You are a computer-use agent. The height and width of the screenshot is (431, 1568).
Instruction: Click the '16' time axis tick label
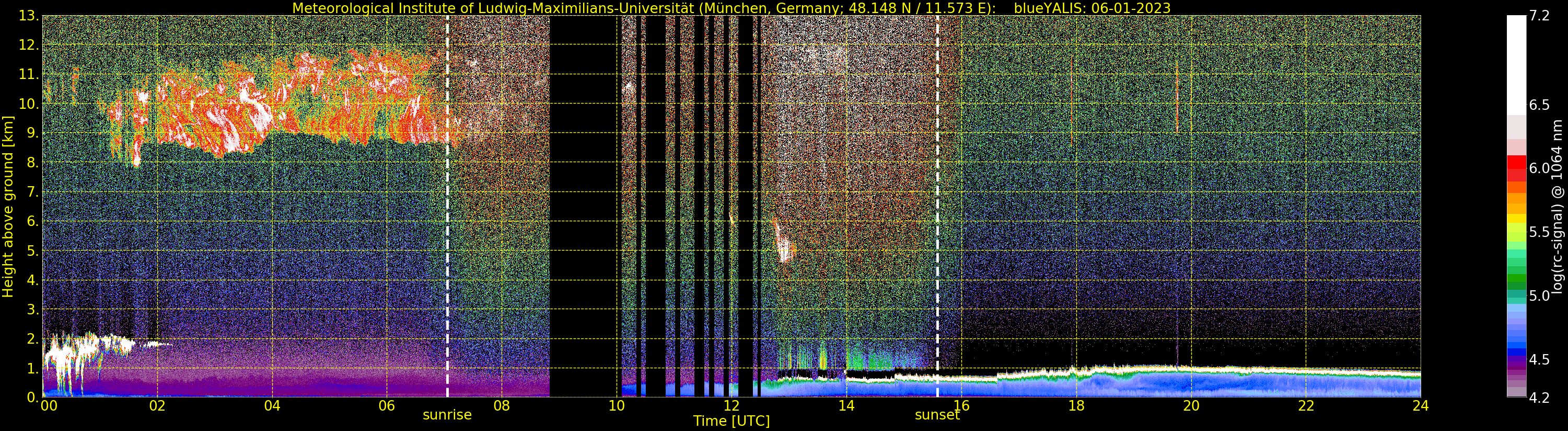pos(961,405)
